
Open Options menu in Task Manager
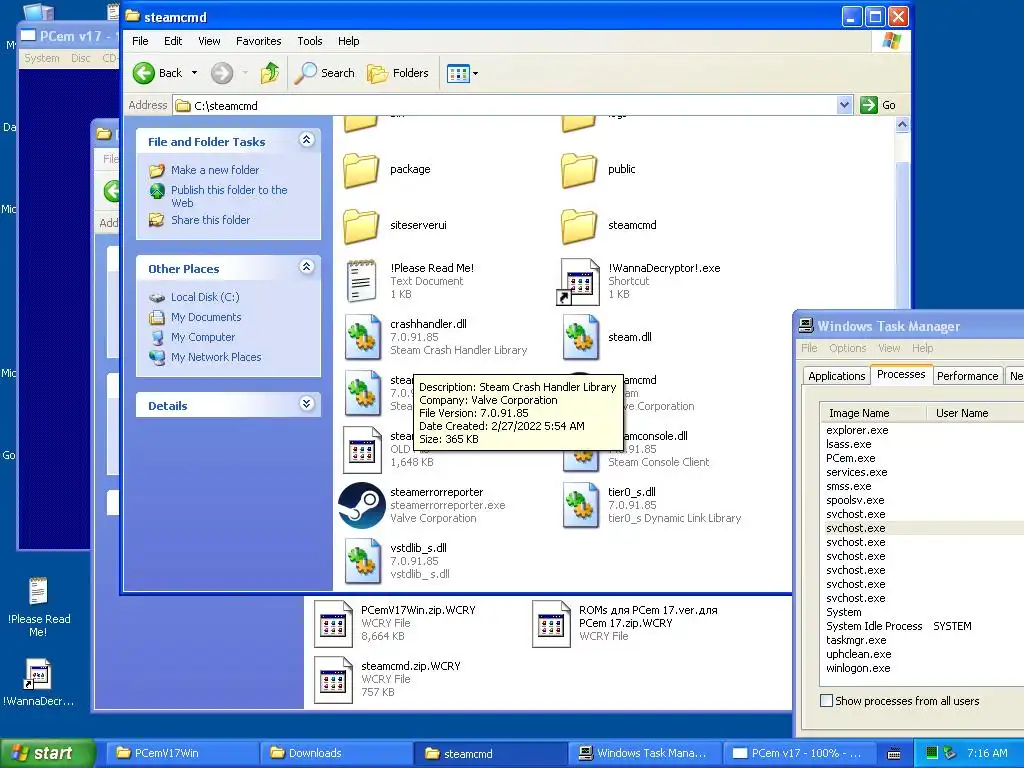[x=847, y=348]
